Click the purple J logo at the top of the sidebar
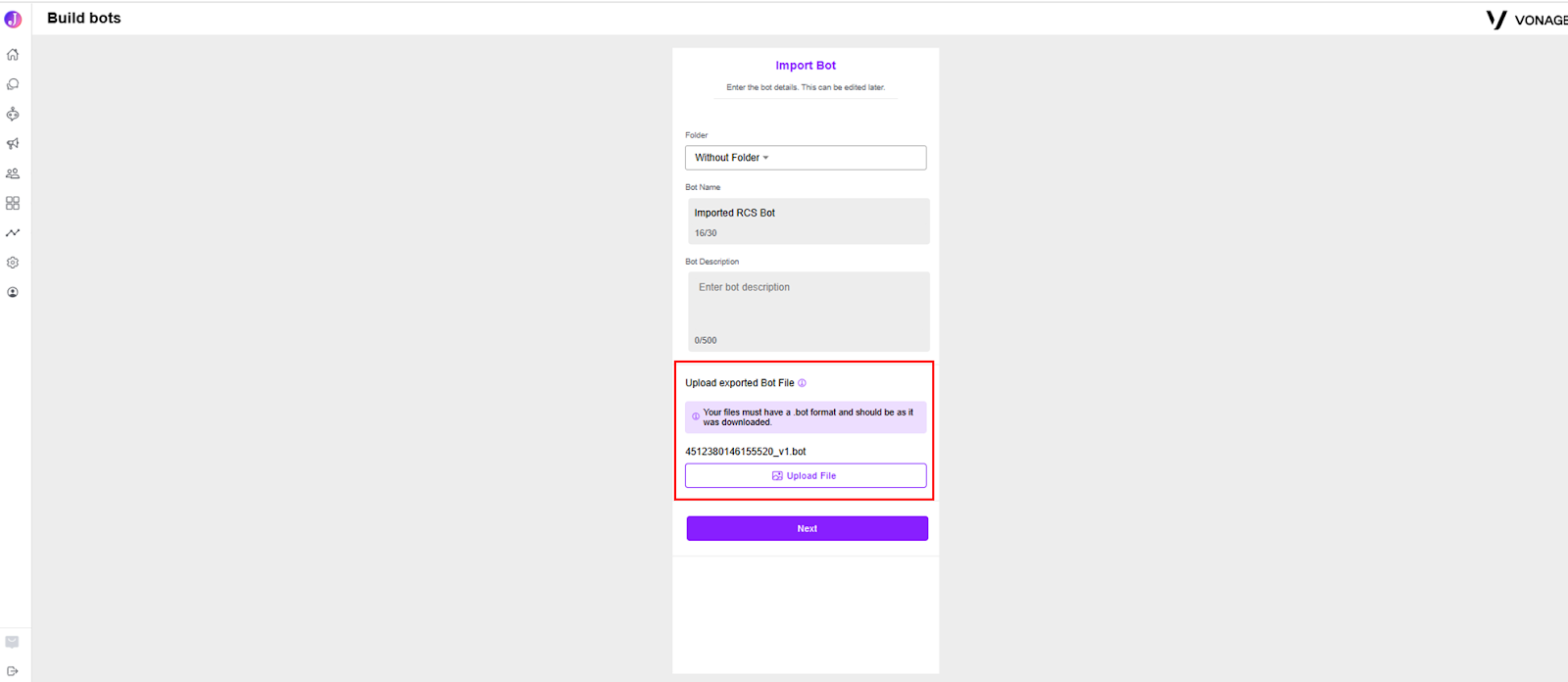 pyautogui.click(x=13, y=19)
